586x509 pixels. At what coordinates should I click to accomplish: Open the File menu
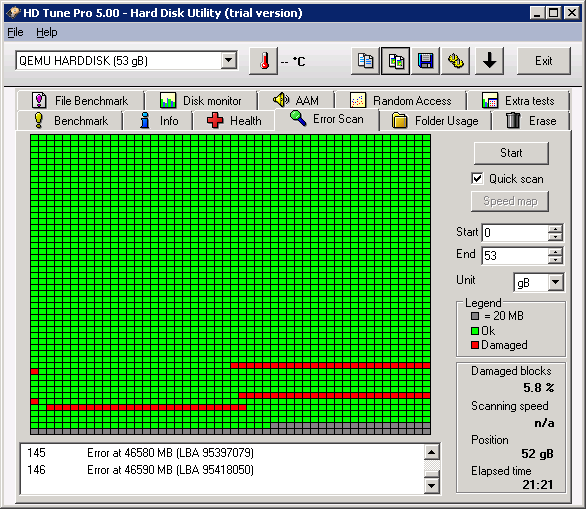[15, 32]
